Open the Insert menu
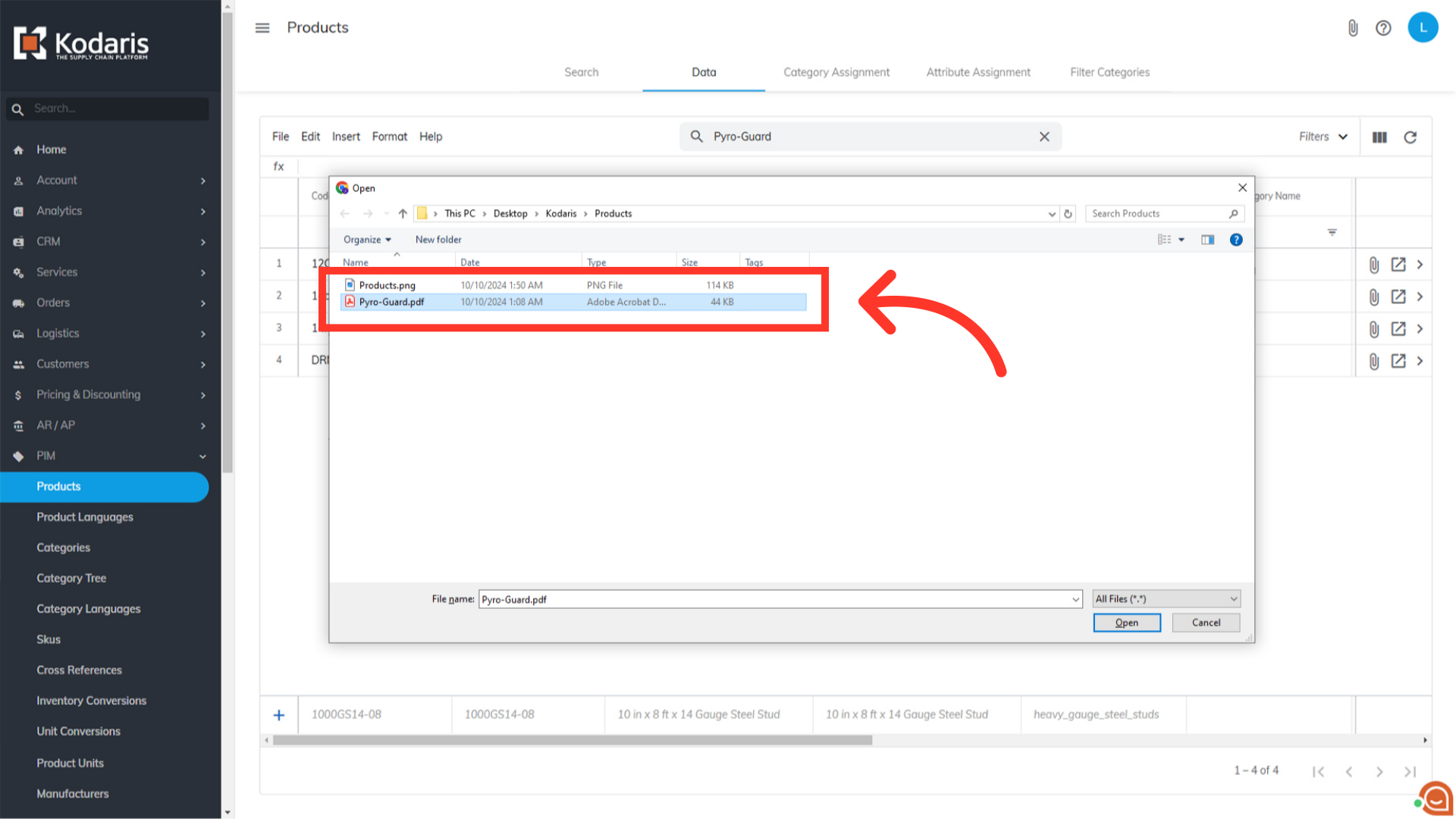1456x819 pixels. click(x=346, y=136)
